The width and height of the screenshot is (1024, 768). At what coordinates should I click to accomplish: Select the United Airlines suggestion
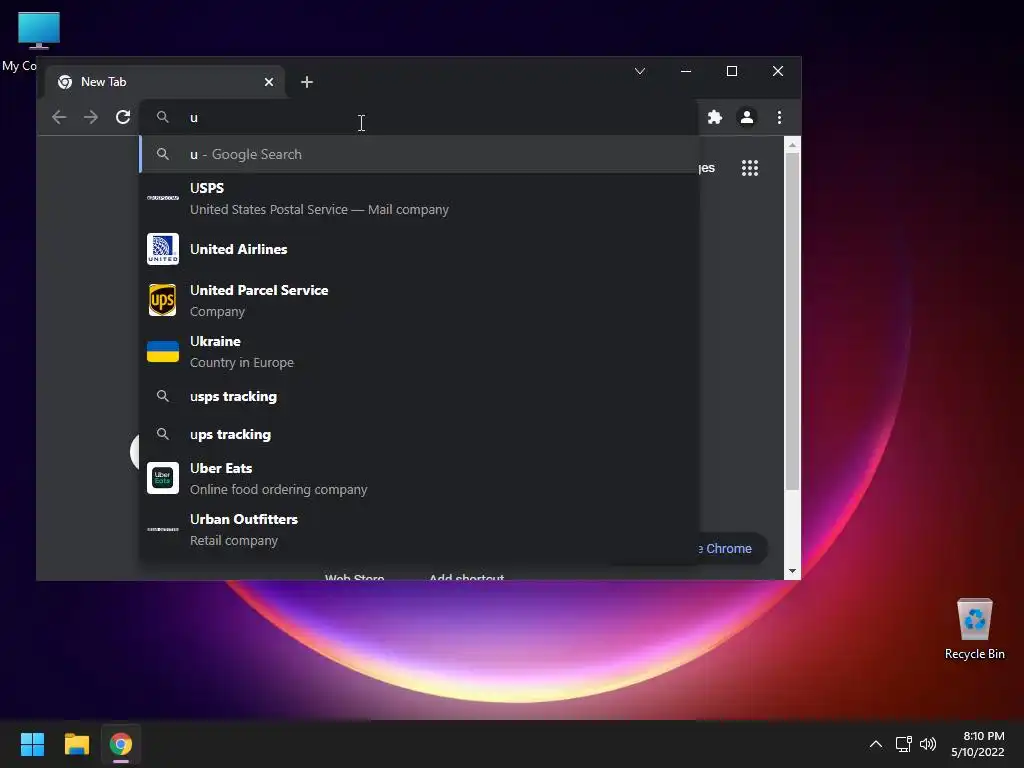click(x=419, y=249)
